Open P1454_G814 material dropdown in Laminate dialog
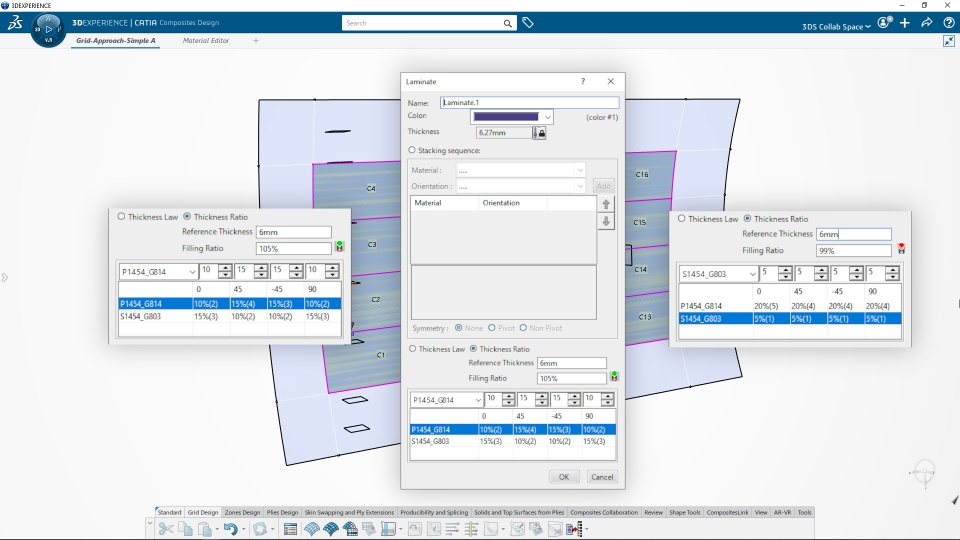960x540 pixels. [446, 400]
